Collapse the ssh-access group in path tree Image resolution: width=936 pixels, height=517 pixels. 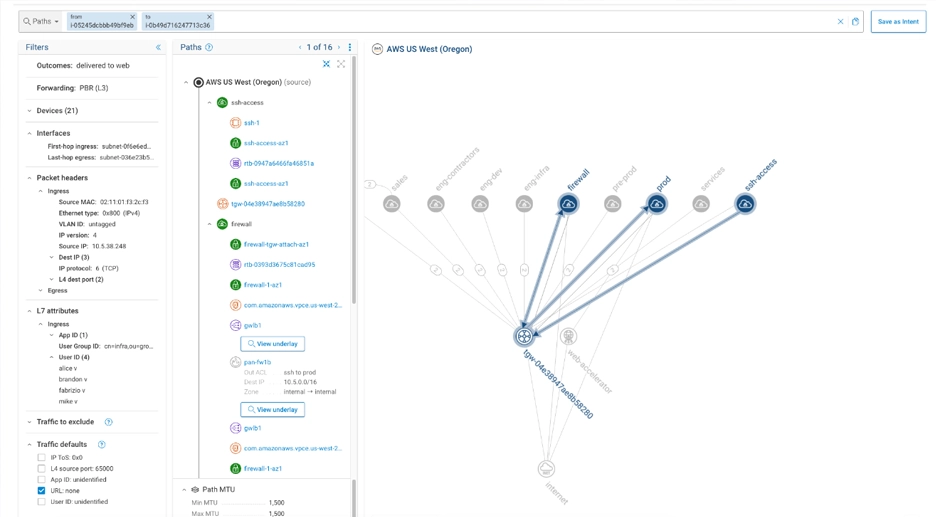click(x=209, y=103)
